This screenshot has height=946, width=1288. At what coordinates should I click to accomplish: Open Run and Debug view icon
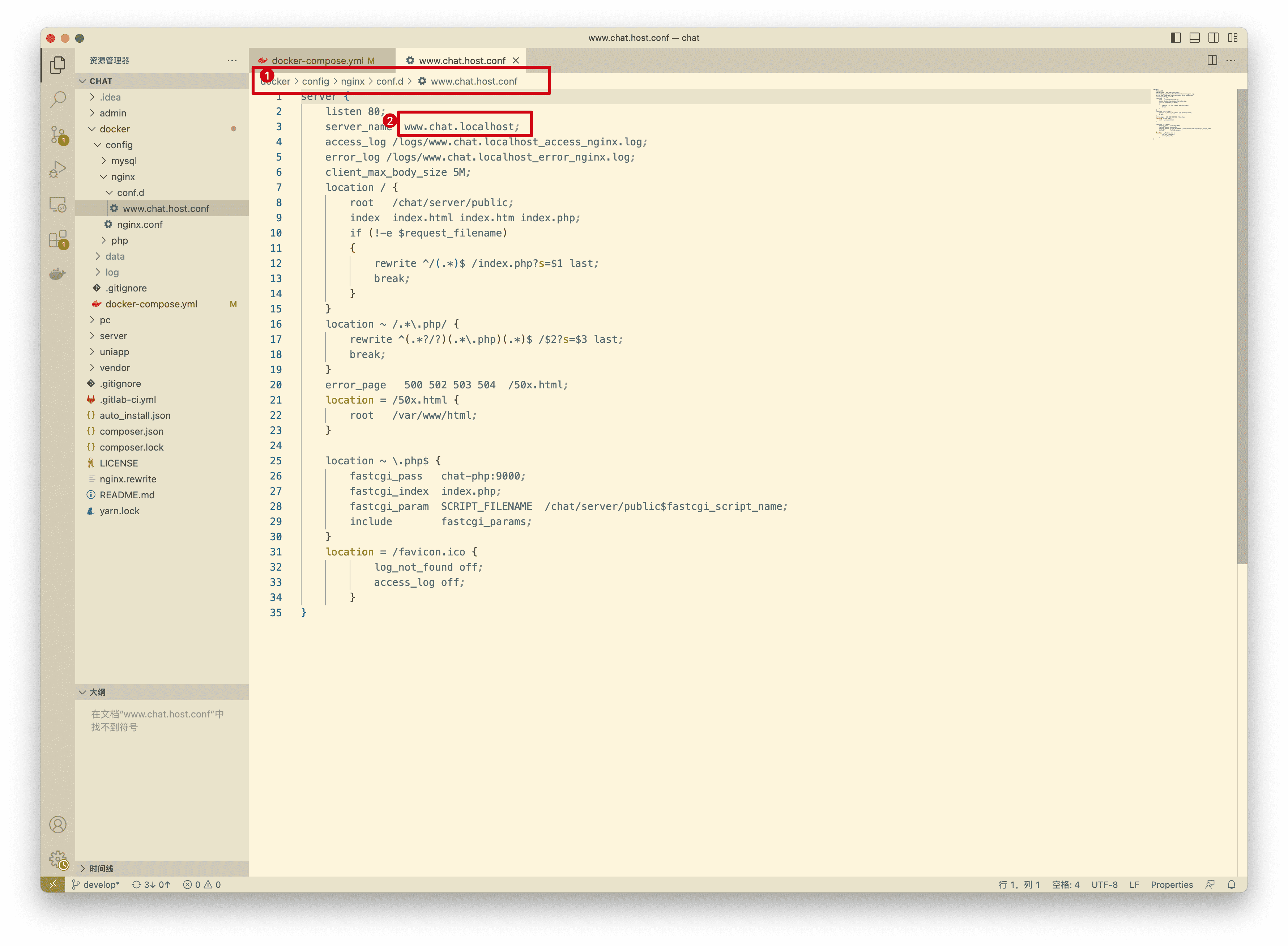tap(58, 170)
